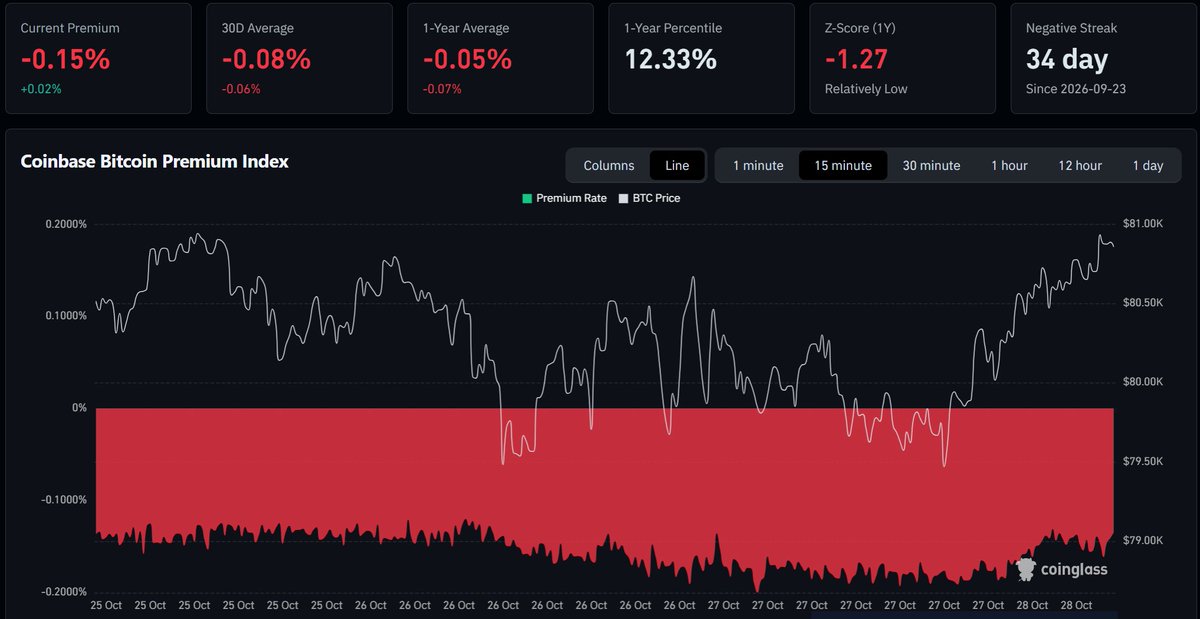Click the $79.00K right axis label
Image resolution: width=1200 pixels, height=619 pixels.
click(x=1142, y=541)
